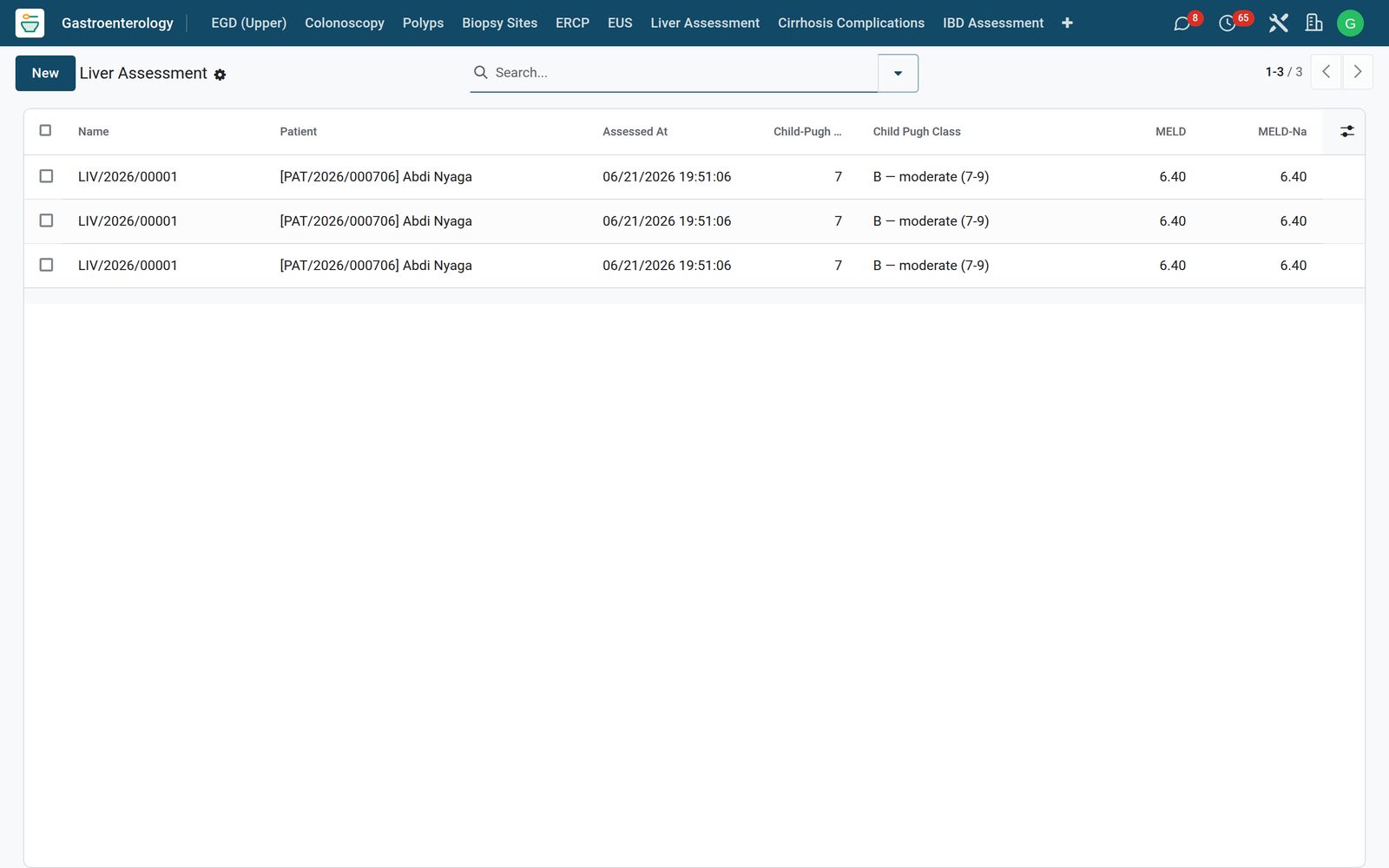Screen dimensions: 1389x868
Task: Open the Liver Assessment top menu item
Action: (705, 23)
